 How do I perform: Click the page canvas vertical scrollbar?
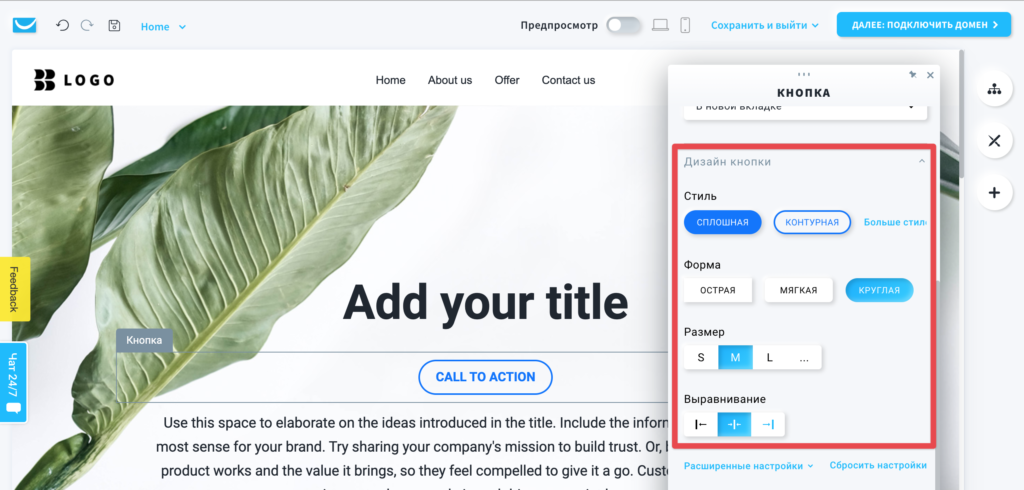pyautogui.click(x=961, y=112)
